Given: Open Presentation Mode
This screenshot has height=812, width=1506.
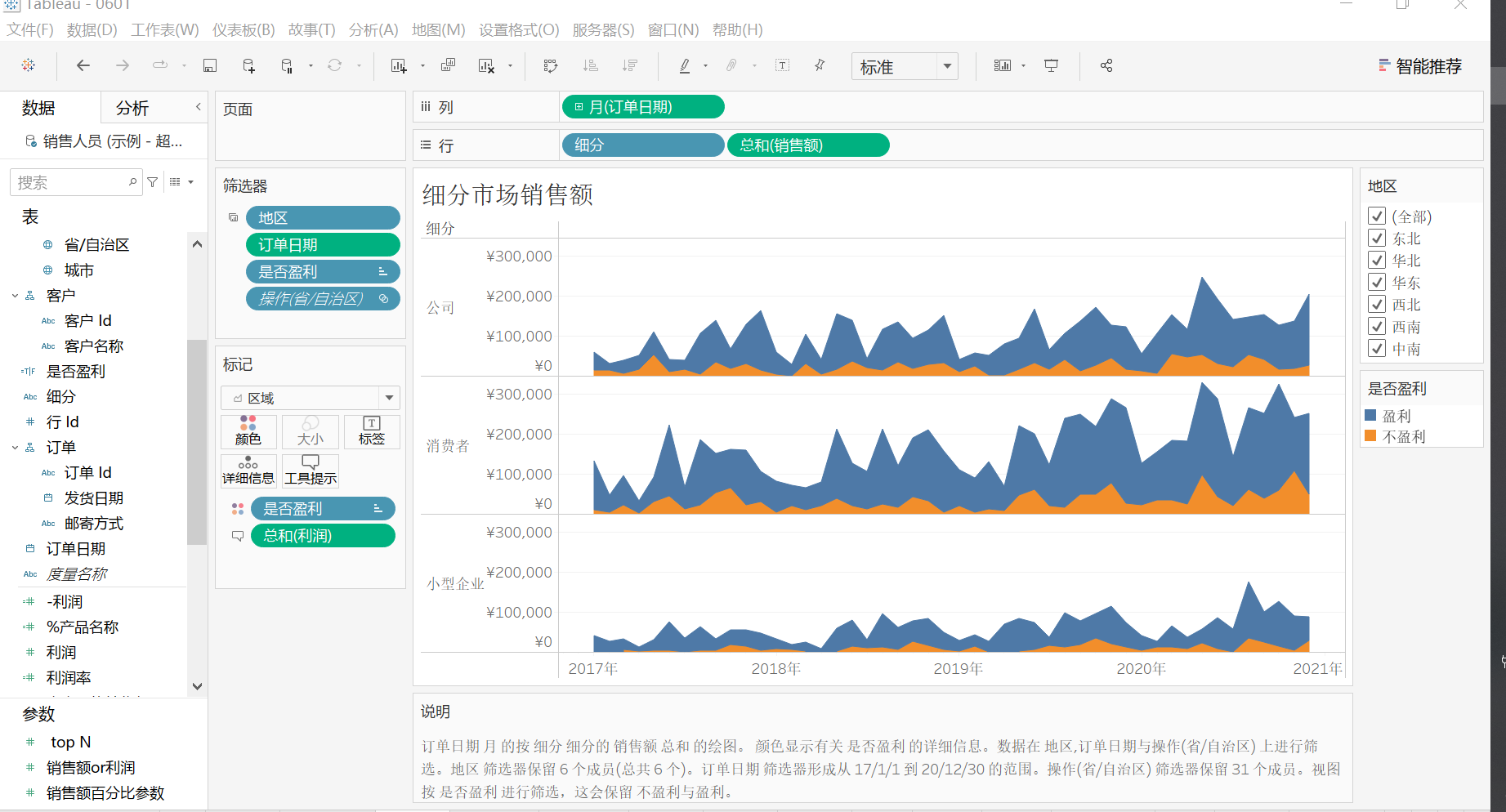Looking at the screenshot, I should point(1051,65).
